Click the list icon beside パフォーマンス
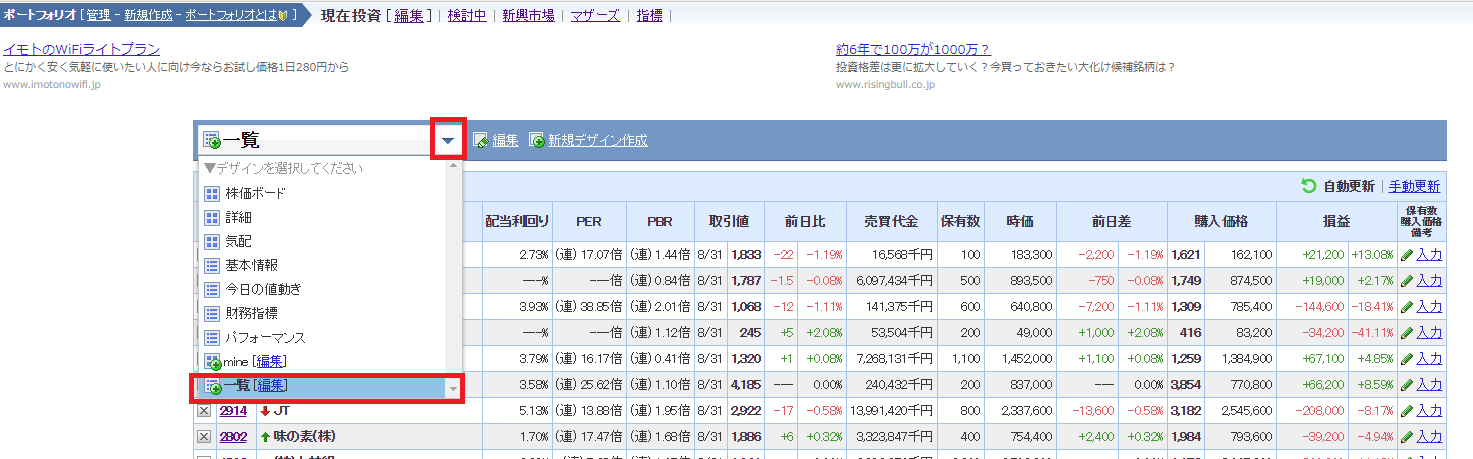The image size is (1473, 459). pos(211,338)
